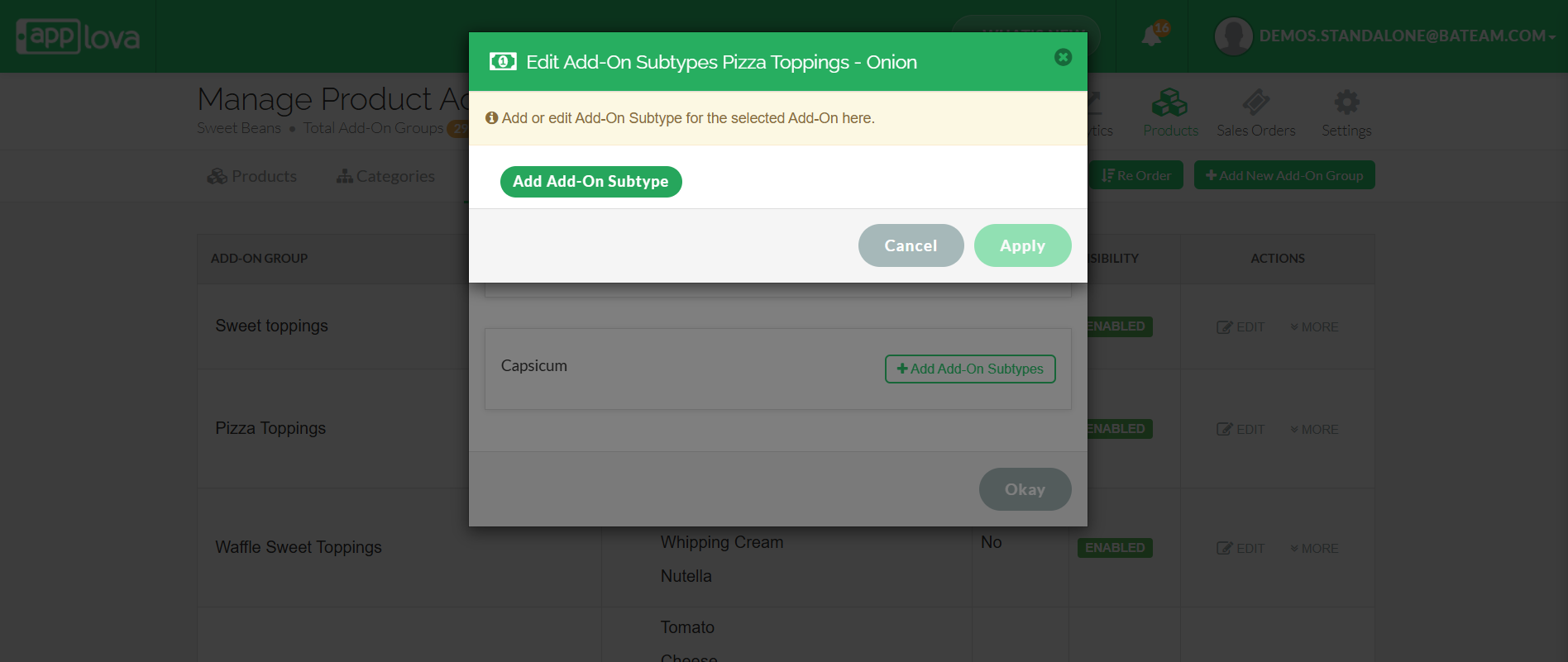
Task: Click the user avatar icon
Action: click(x=1233, y=36)
